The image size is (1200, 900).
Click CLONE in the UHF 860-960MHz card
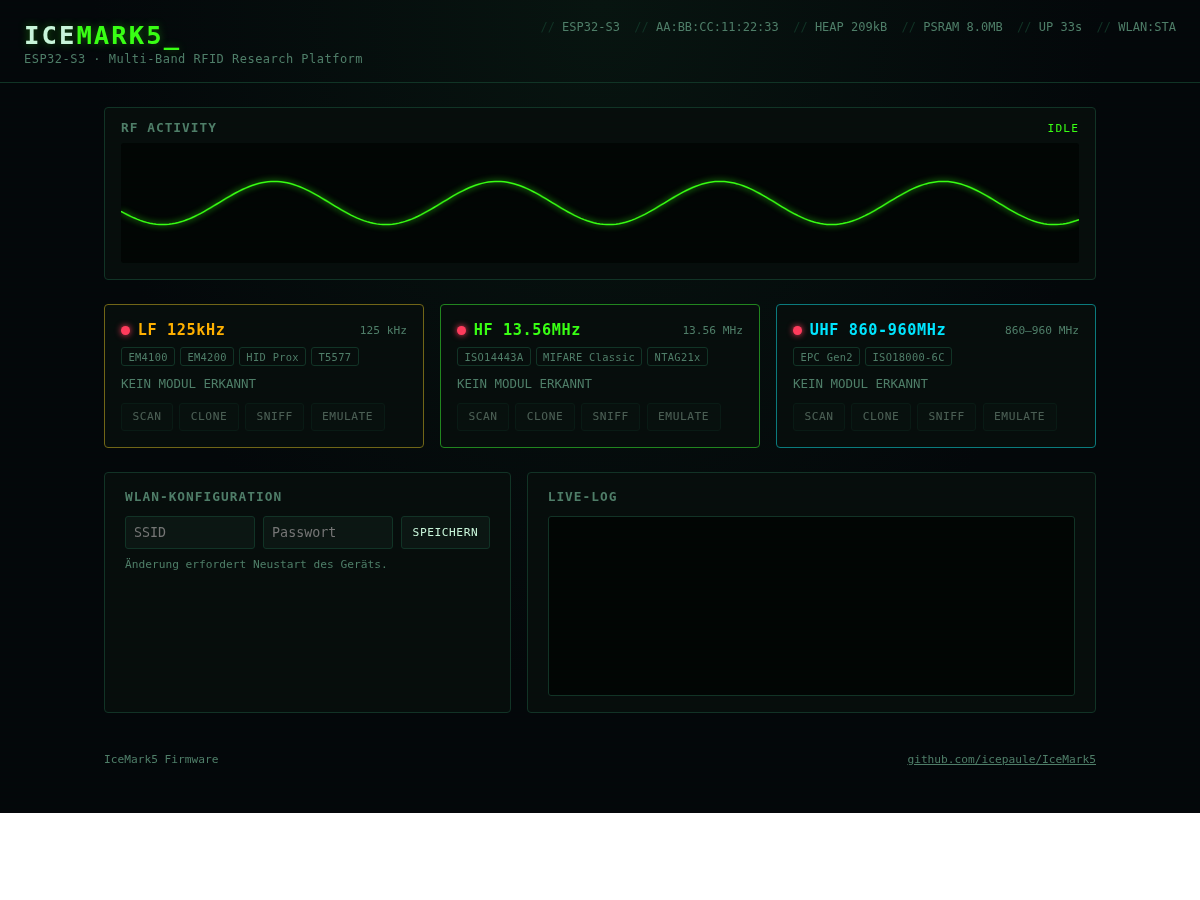pos(881,417)
